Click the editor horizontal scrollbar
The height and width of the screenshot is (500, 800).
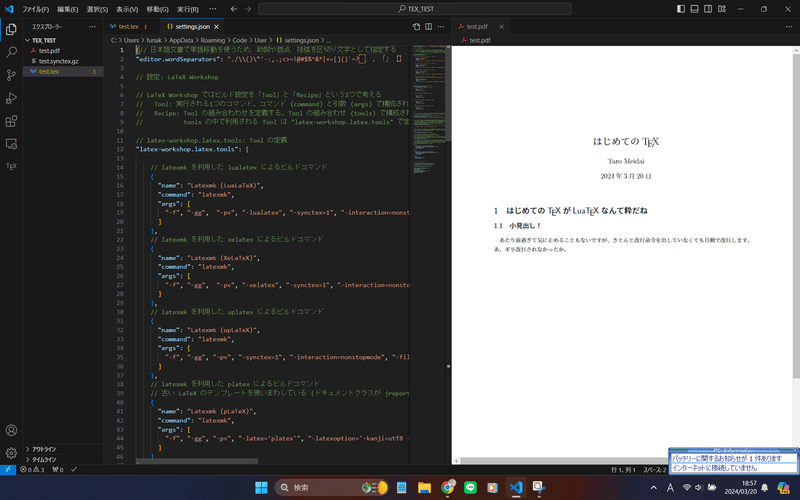[x=197, y=461]
